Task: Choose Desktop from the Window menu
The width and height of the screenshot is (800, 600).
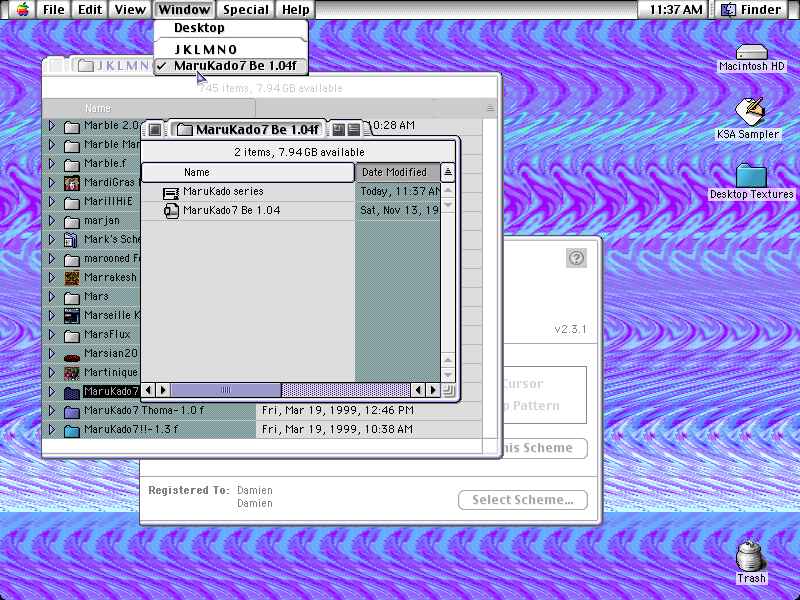Action: (231, 28)
